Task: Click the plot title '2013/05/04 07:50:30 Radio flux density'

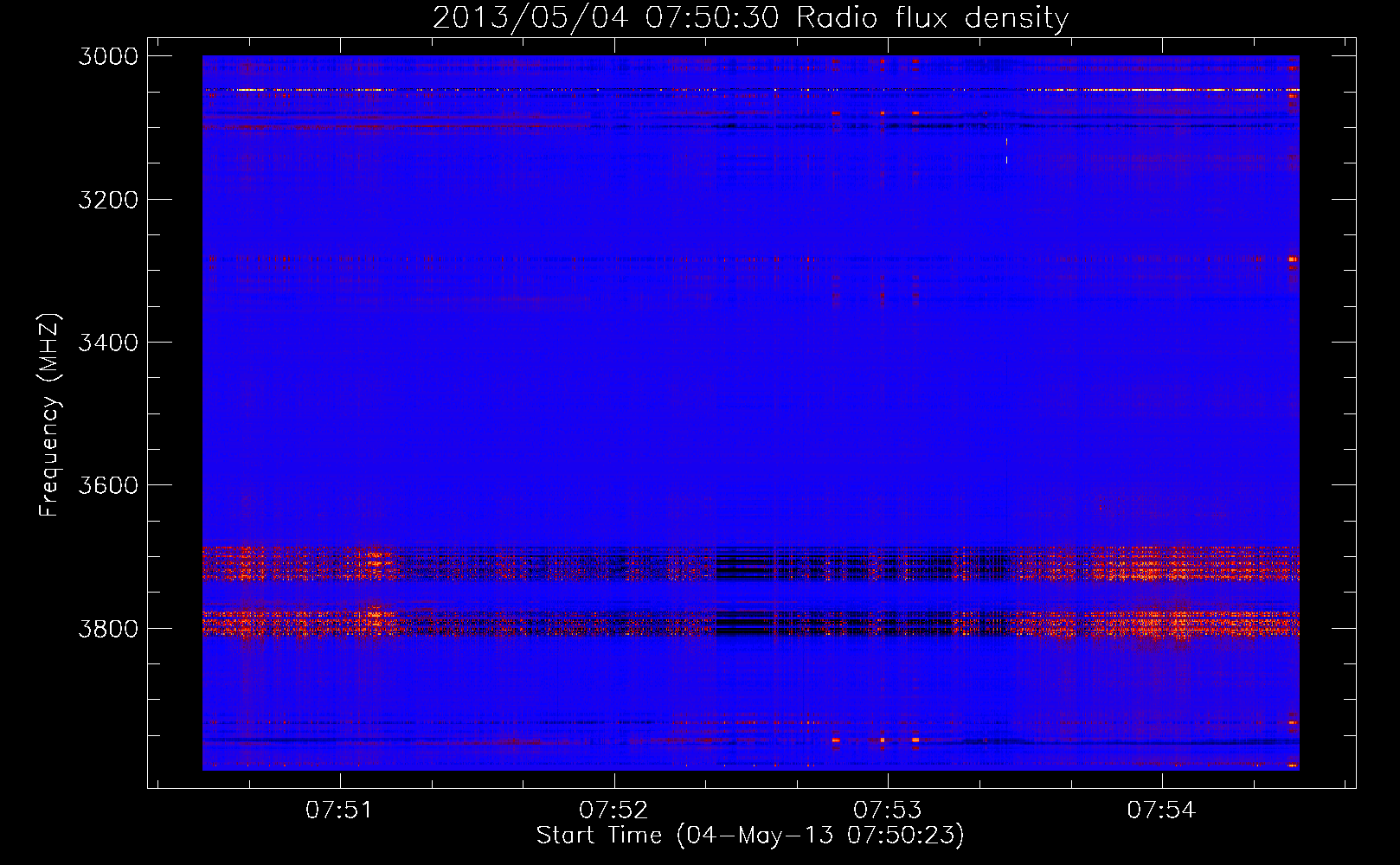Action: pyautogui.click(x=750, y=17)
